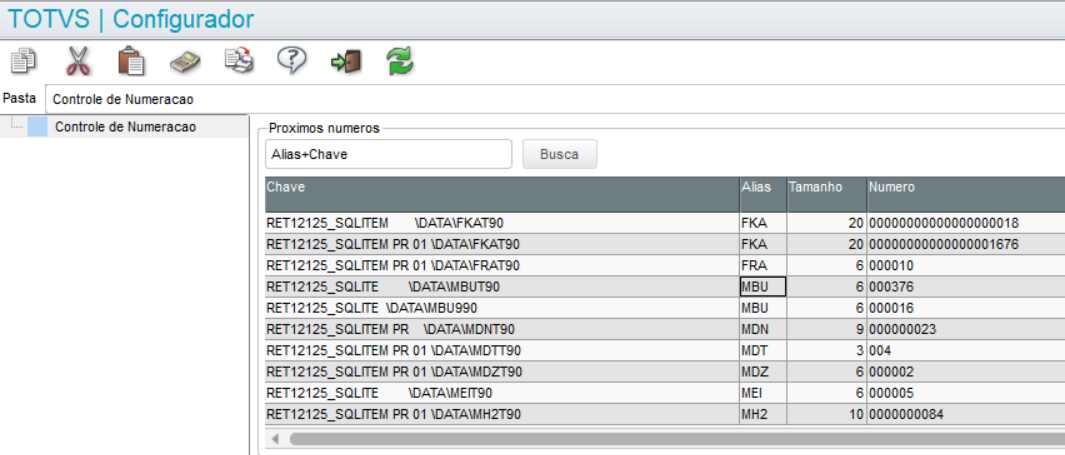This screenshot has width=1065, height=455.
Task: Click number cell 000005
Action: [x=966, y=393]
